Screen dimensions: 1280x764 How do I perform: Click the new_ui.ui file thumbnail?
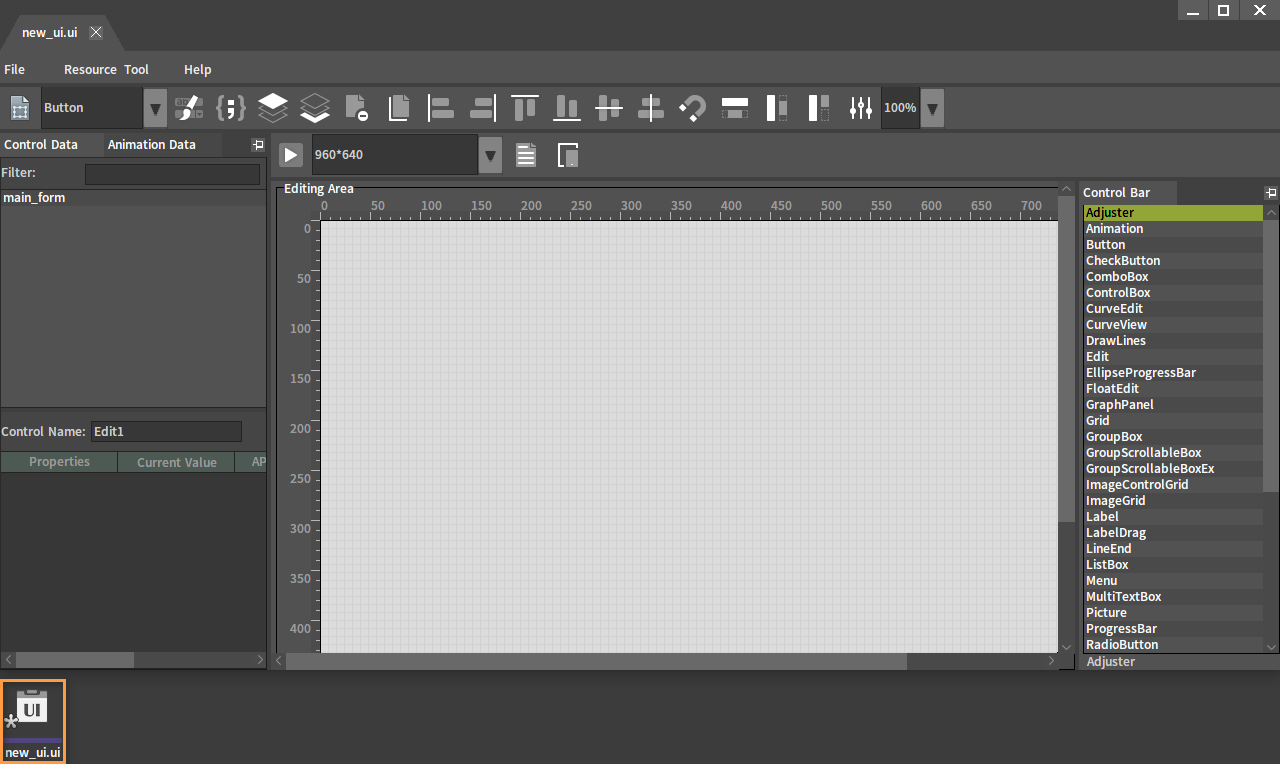[x=33, y=721]
